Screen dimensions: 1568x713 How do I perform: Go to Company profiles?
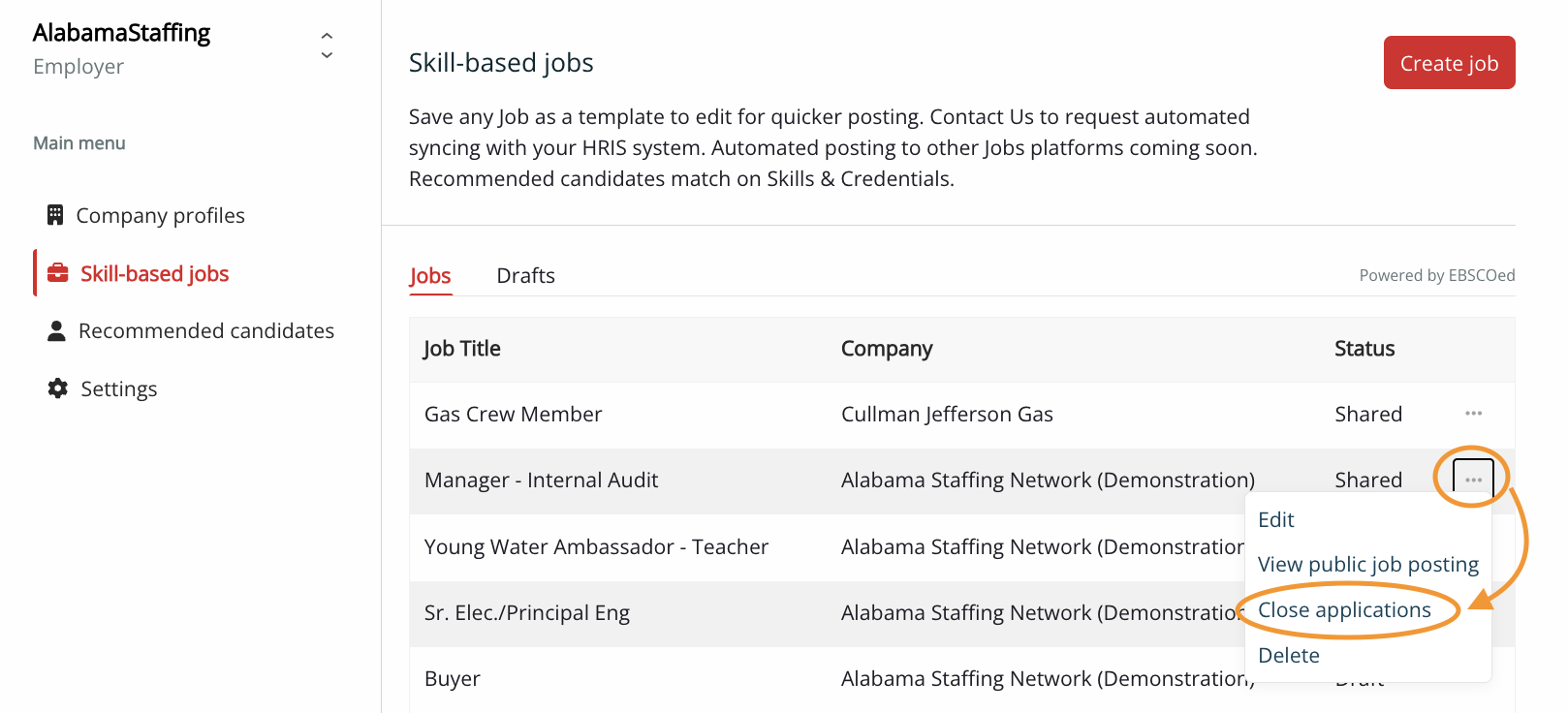point(160,215)
